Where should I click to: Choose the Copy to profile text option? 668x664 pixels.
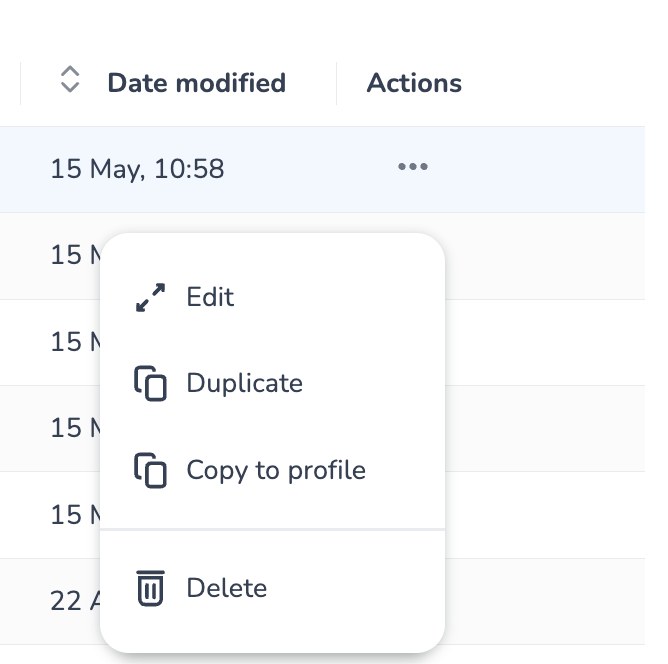(276, 470)
